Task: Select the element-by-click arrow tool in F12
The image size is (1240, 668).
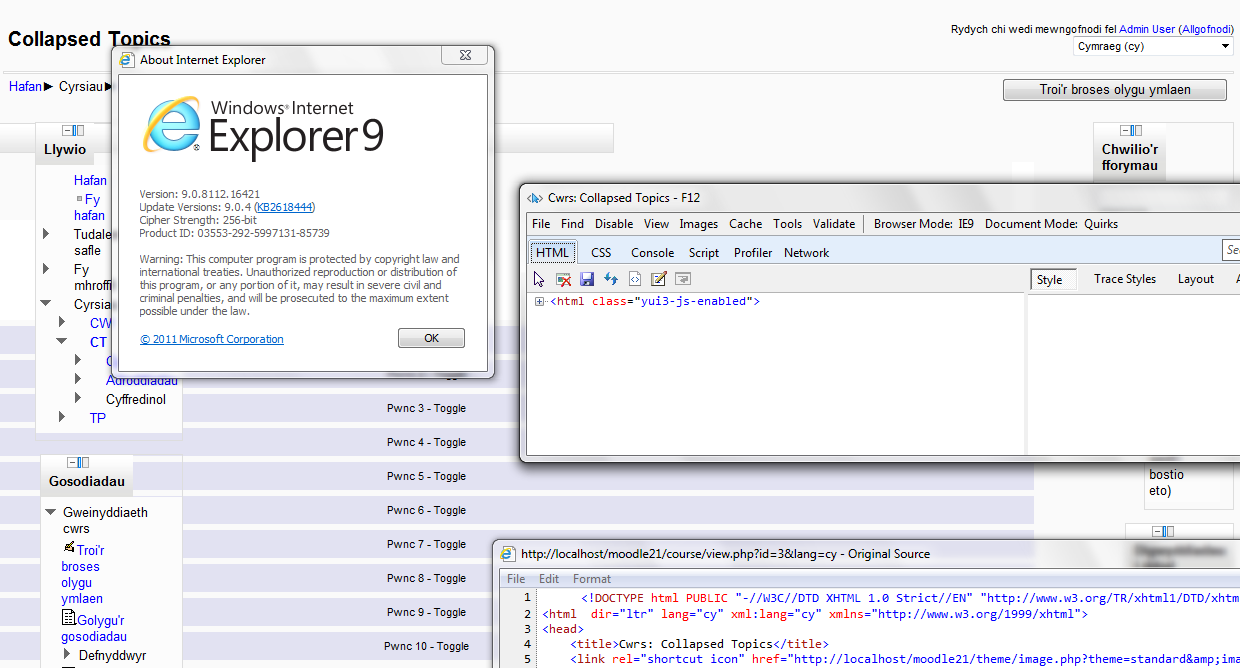Action: tap(541, 279)
